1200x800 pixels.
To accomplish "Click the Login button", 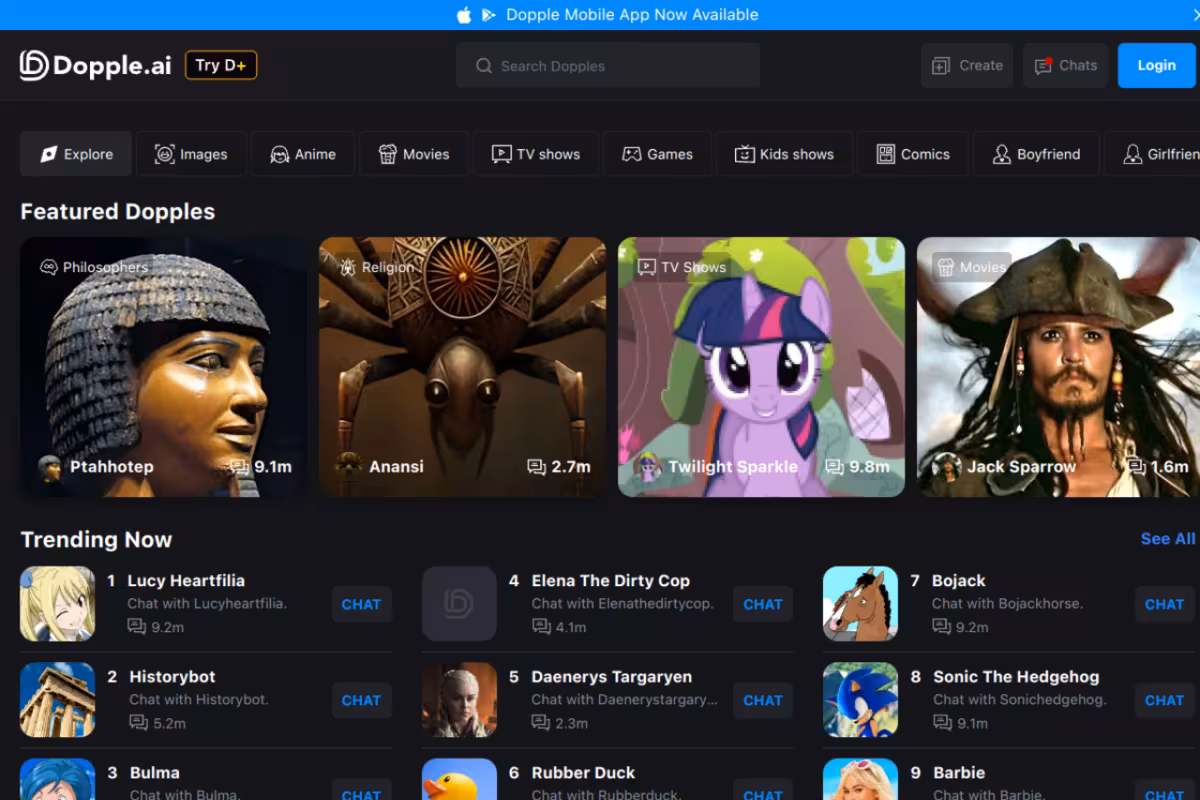I will coord(1157,66).
